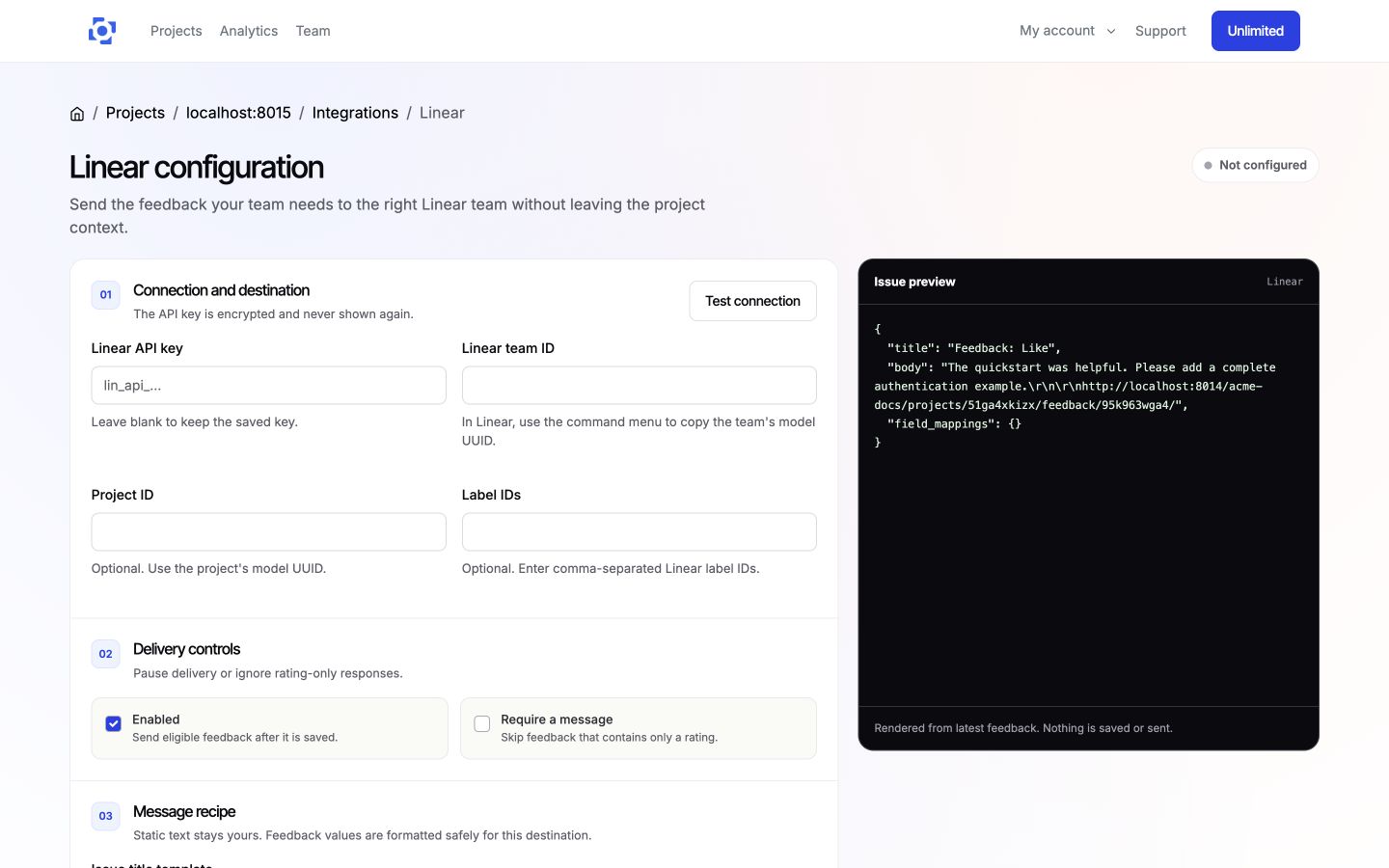Click the Test connection button

click(x=752, y=301)
